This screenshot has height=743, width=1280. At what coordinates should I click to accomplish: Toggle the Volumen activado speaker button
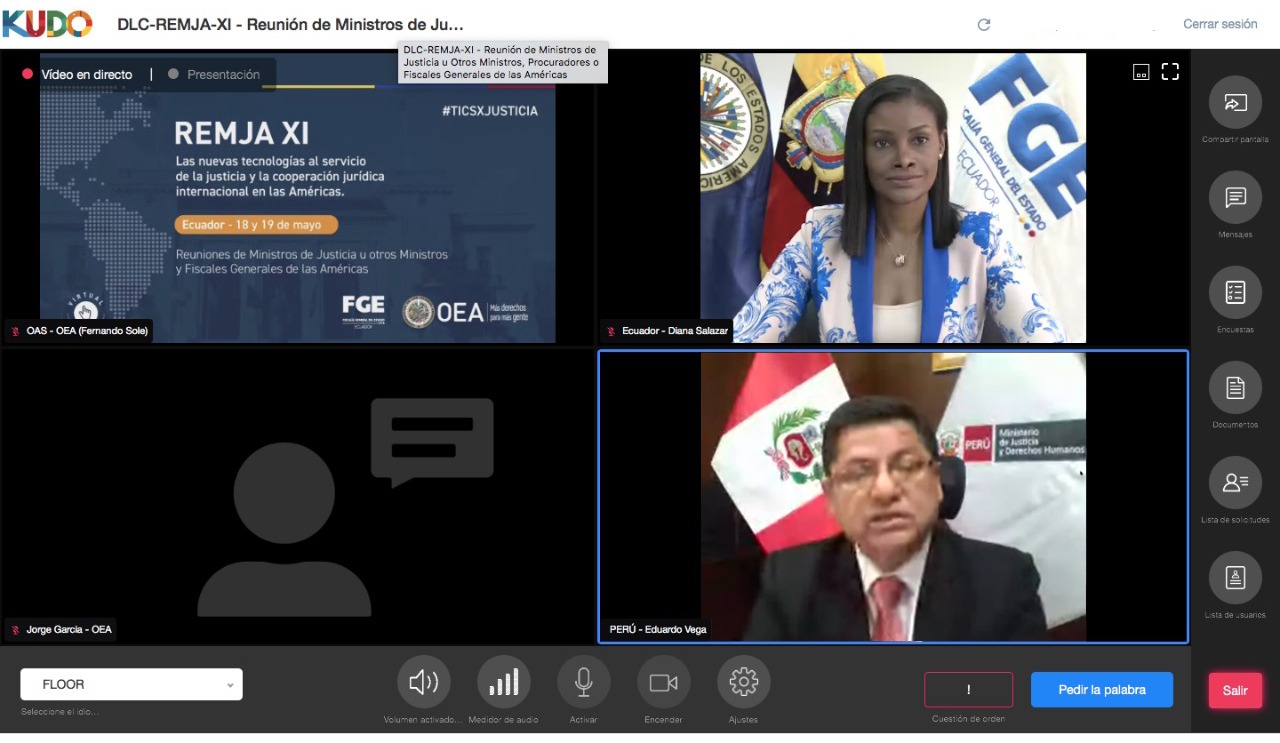coord(424,682)
